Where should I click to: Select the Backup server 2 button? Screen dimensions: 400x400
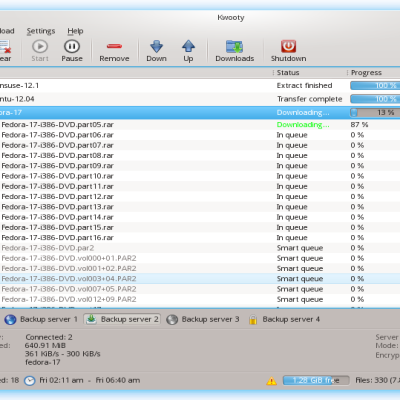(122, 319)
